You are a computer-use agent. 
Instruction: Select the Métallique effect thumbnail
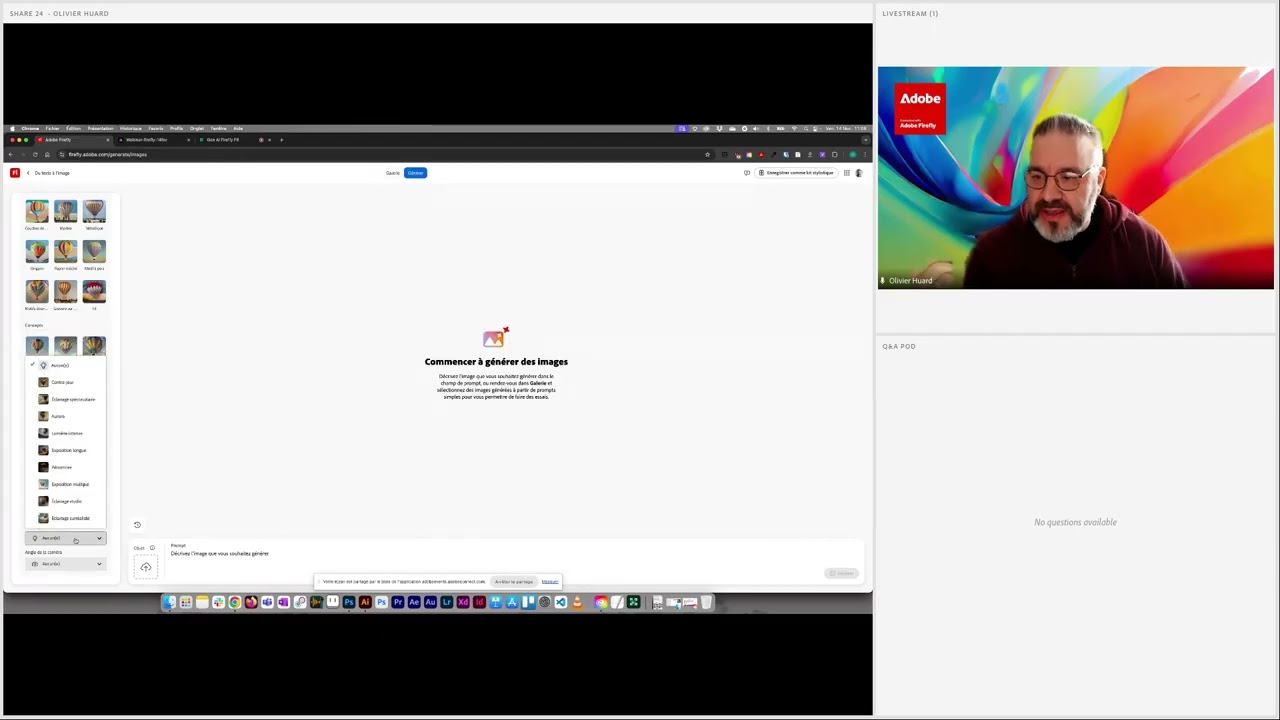point(94,211)
